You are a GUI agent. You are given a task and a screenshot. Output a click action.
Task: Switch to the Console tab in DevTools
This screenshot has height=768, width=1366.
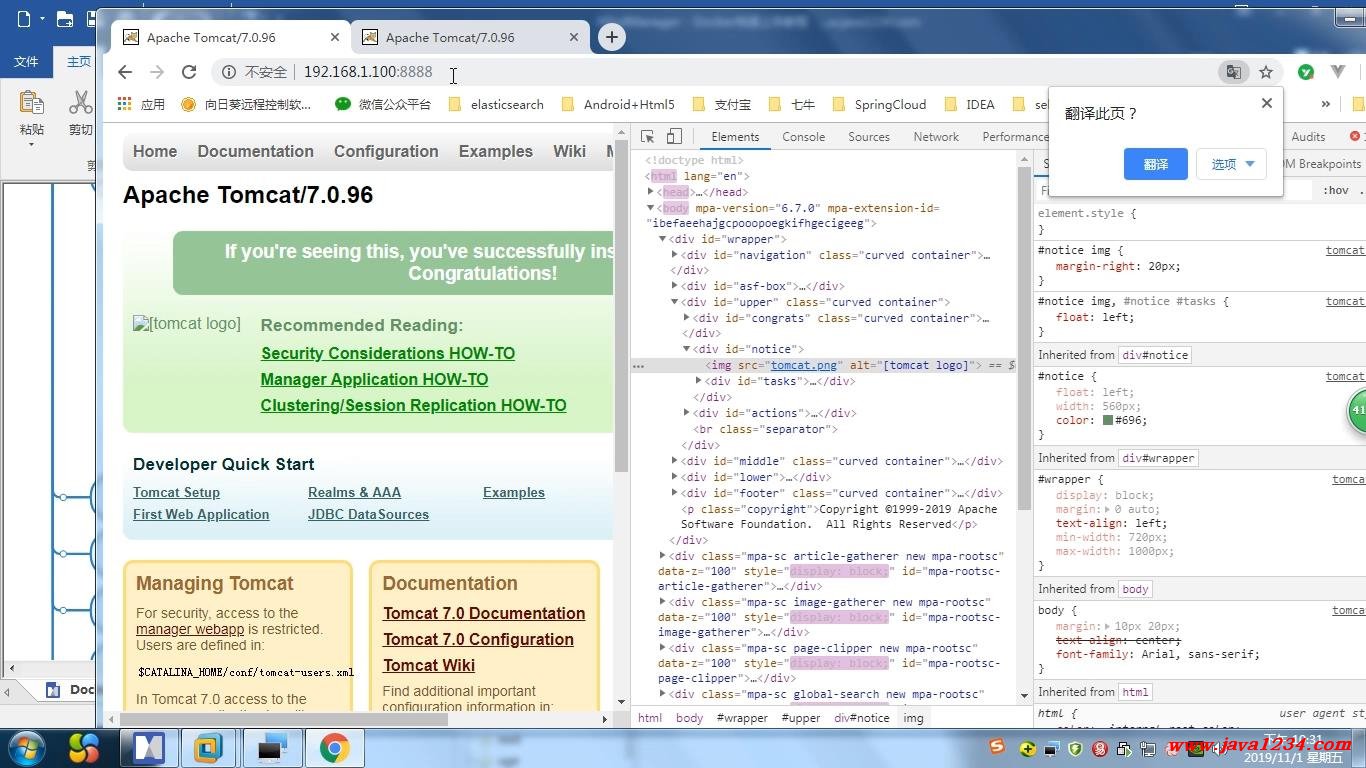coord(803,137)
